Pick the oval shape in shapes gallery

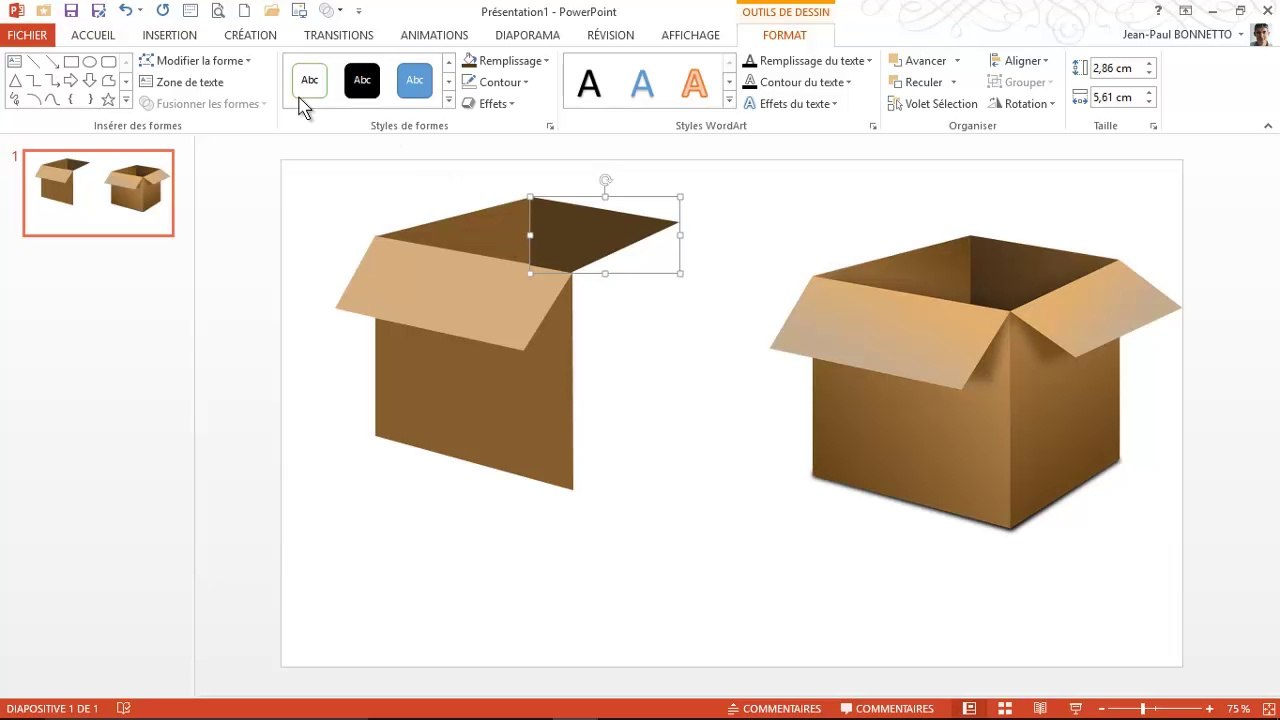[90, 61]
